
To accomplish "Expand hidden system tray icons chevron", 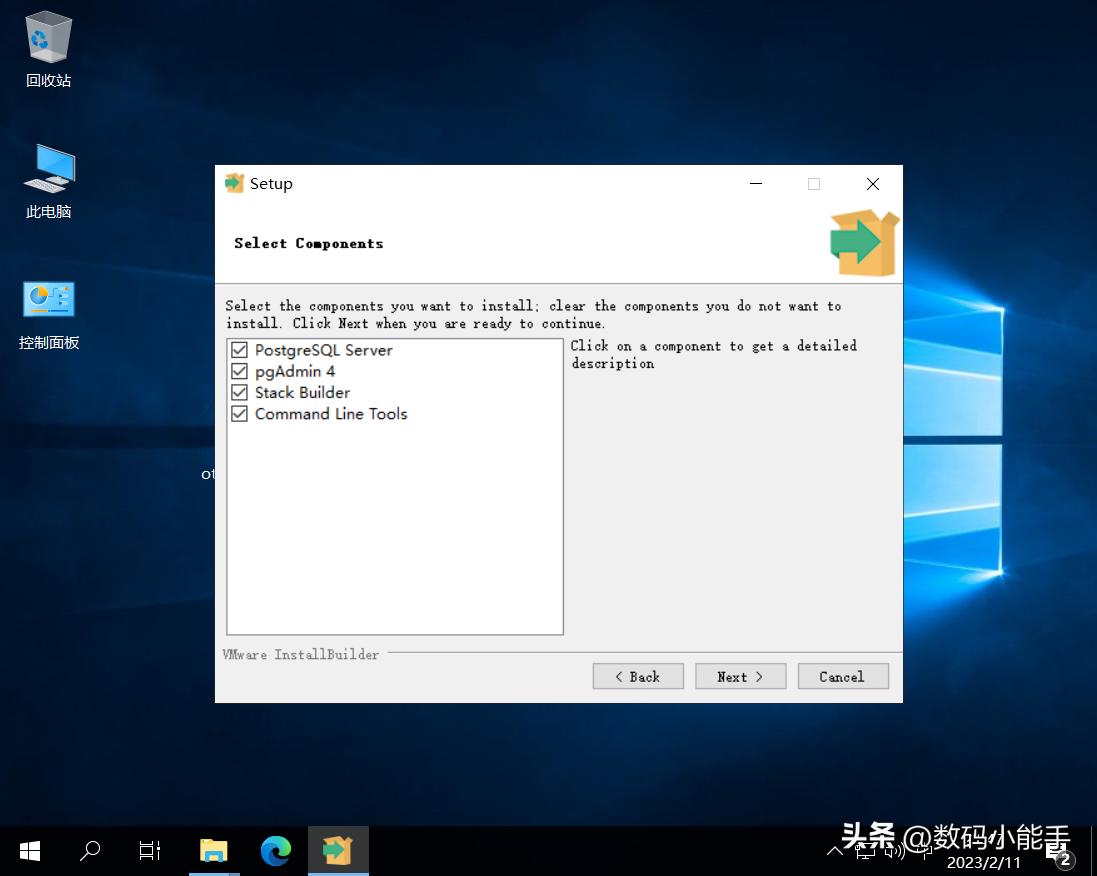I will point(835,851).
